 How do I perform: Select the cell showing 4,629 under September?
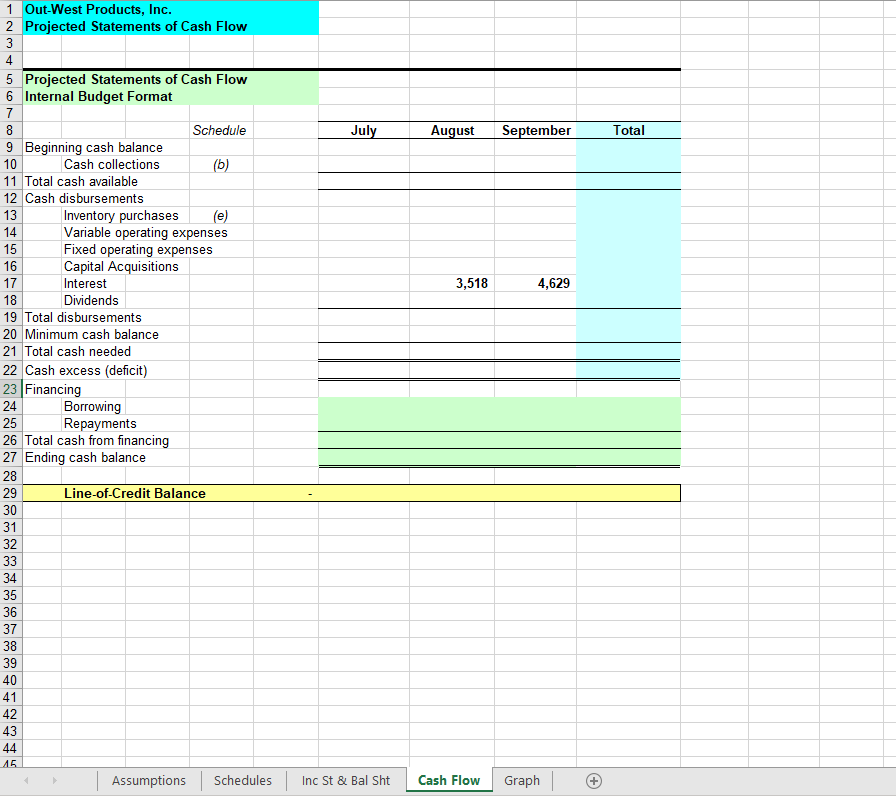coord(536,283)
